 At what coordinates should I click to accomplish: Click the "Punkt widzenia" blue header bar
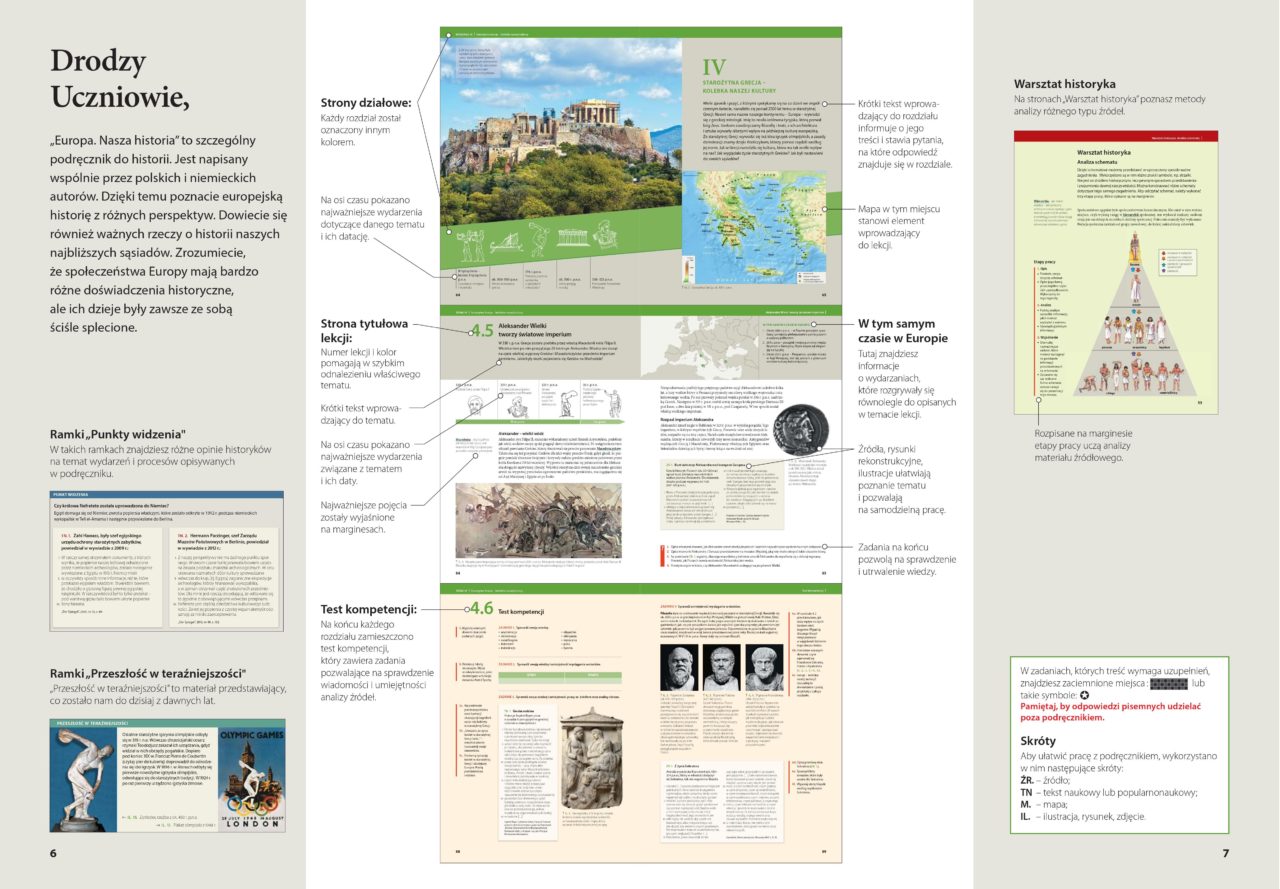167,495
